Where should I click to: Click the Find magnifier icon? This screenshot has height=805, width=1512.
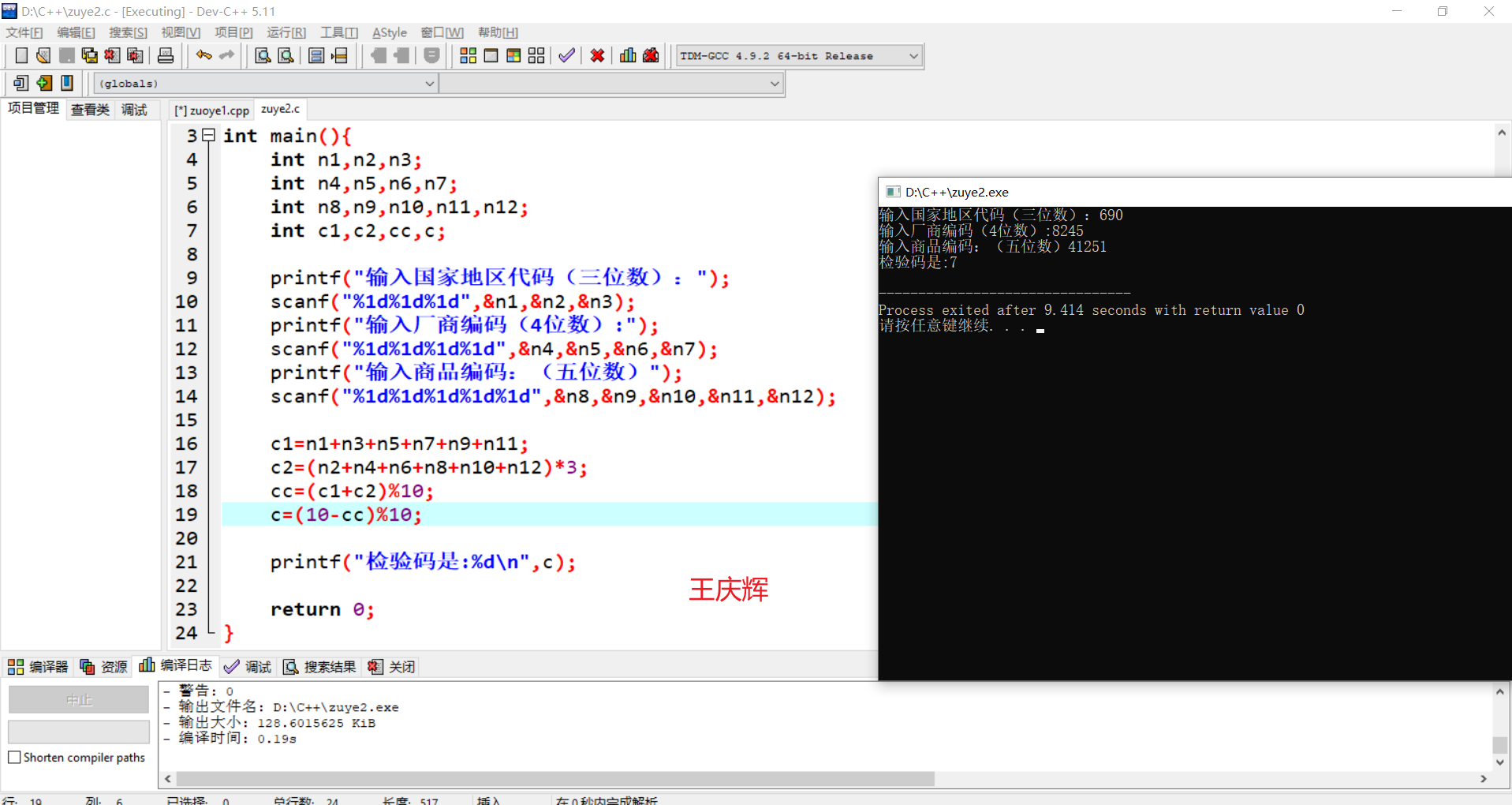click(x=263, y=55)
